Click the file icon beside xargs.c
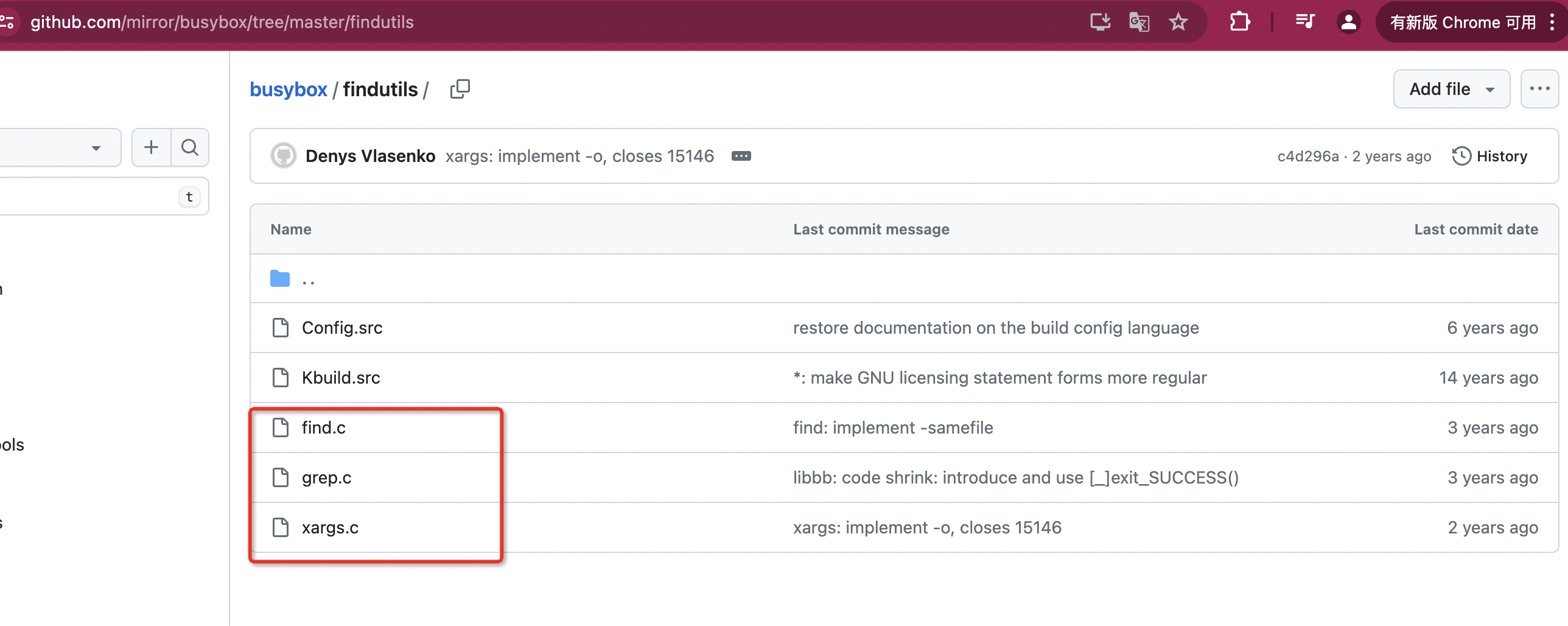 281,527
